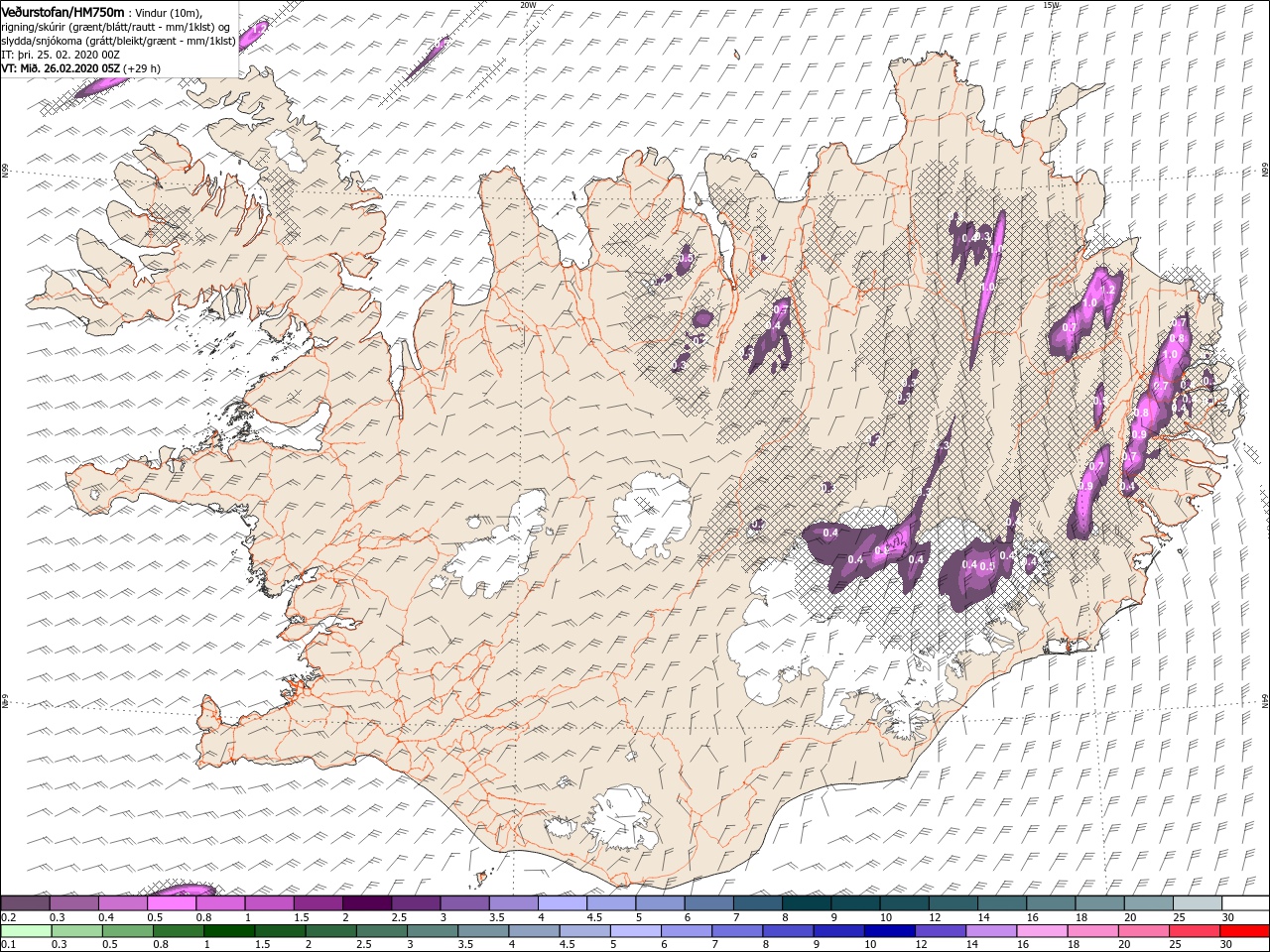This screenshot has width=1270, height=952.
Task: Select the 'VT: Mið. 26.02.2020 05Z' line
Action: pos(61,68)
